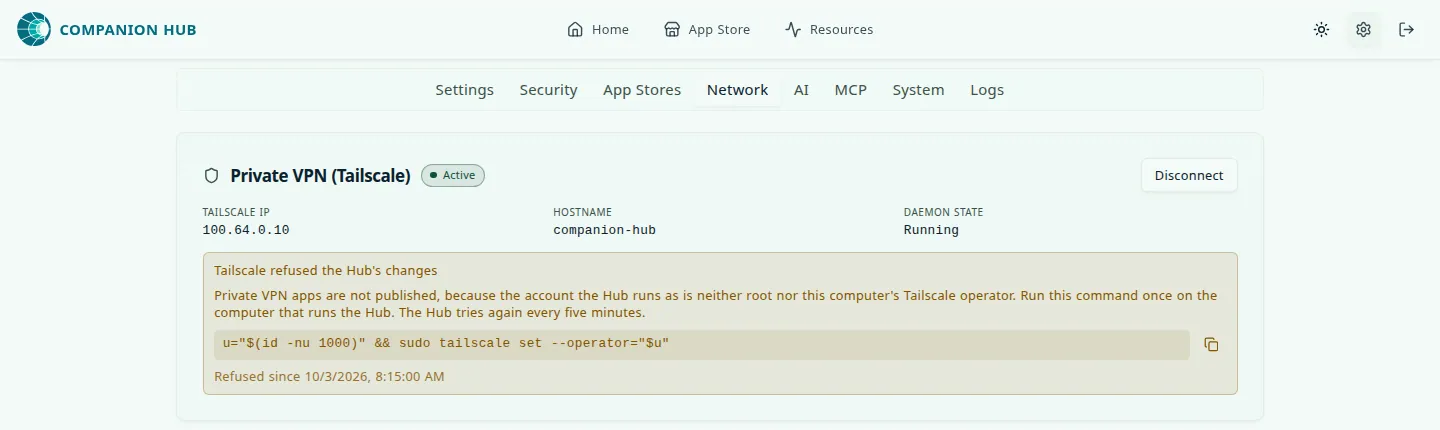Click the shield icon beside Private VPN
1440x430 pixels.
tap(211, 176)
